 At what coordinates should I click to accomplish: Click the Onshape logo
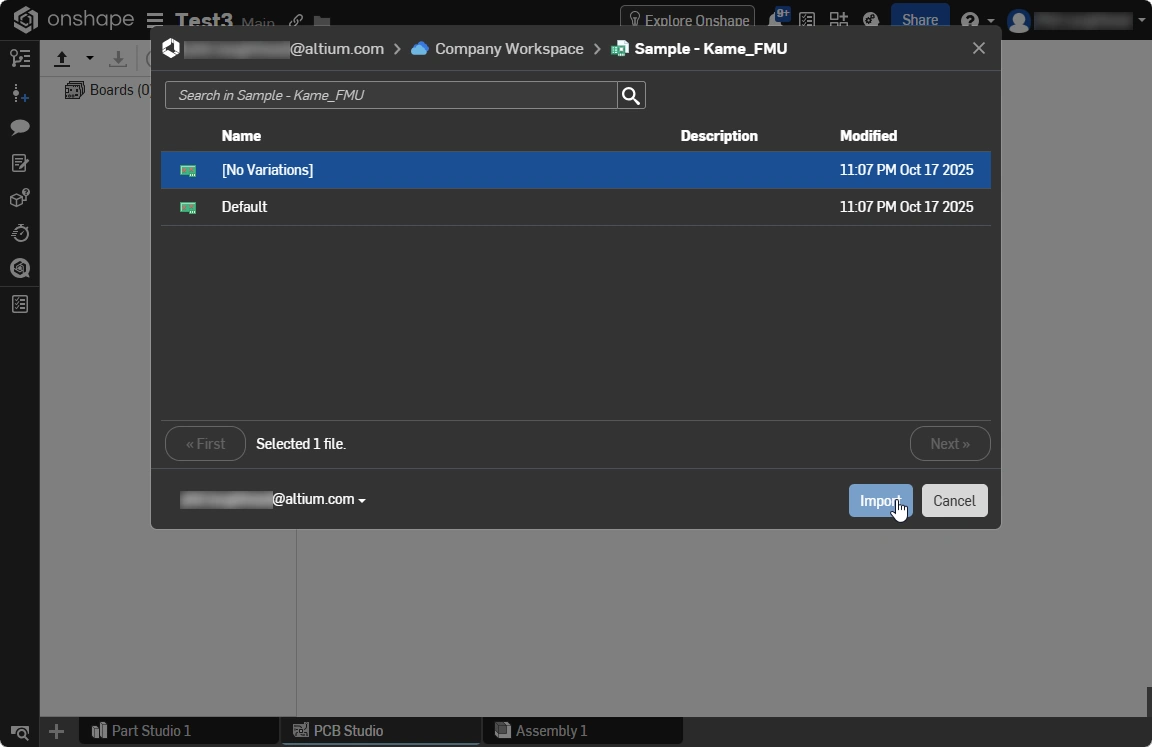73,18
